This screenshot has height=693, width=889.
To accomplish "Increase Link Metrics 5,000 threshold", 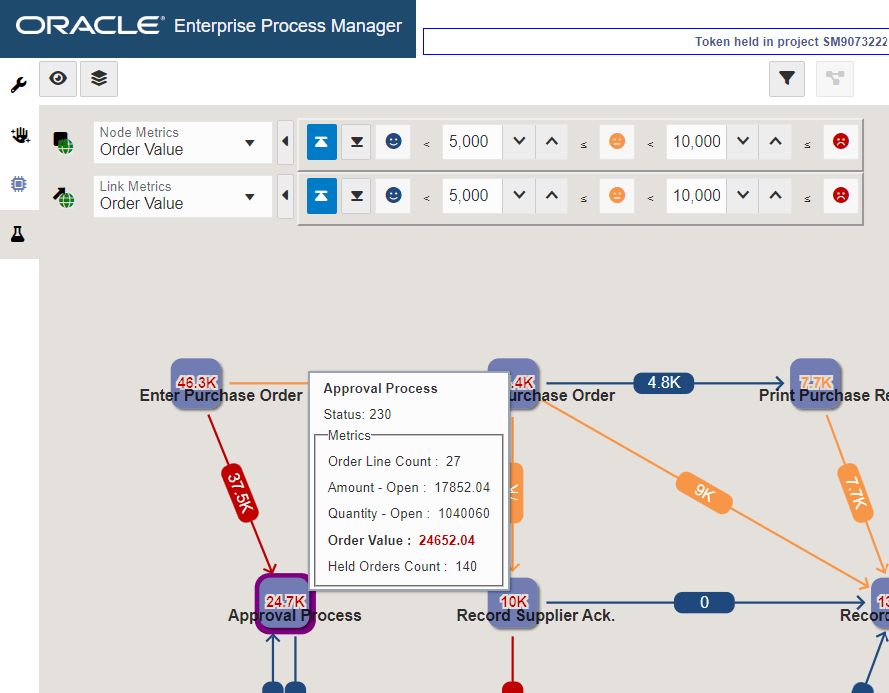I will pyautogui.click(x=552, y=196).
